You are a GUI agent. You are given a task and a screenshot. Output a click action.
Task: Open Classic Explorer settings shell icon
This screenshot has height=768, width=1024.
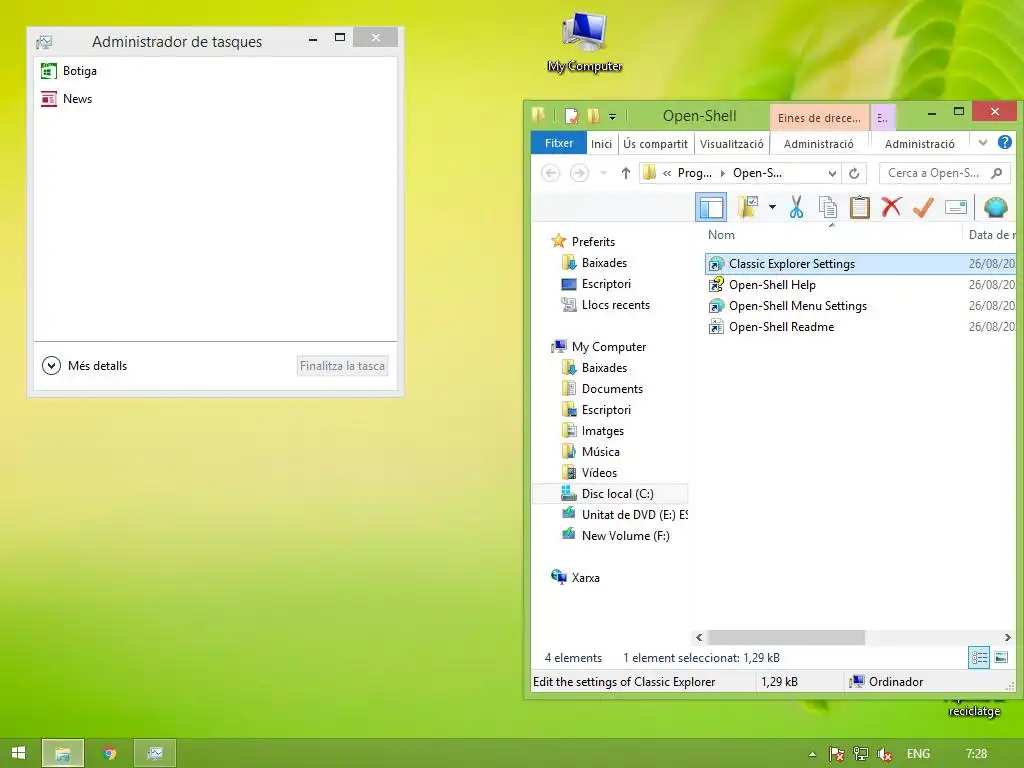995,208
